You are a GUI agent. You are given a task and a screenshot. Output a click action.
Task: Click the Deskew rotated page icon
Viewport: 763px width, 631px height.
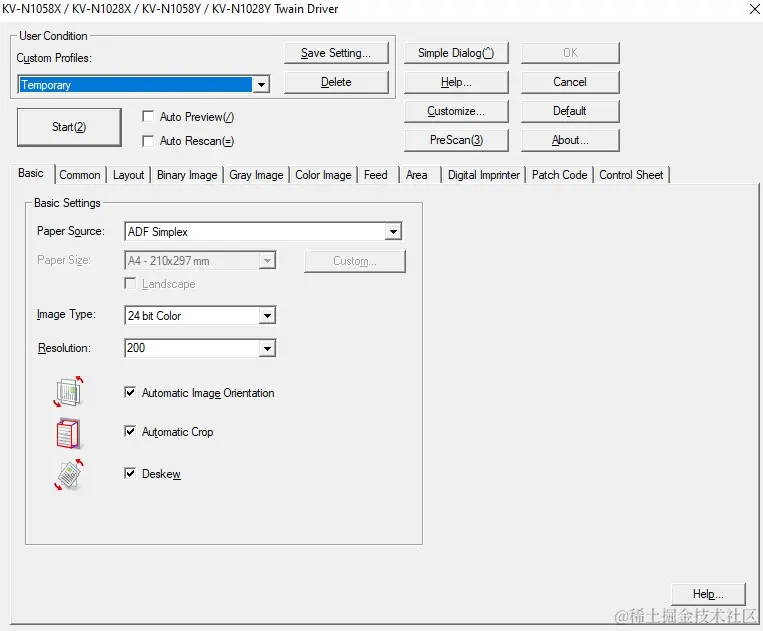(x=69, y=474)
